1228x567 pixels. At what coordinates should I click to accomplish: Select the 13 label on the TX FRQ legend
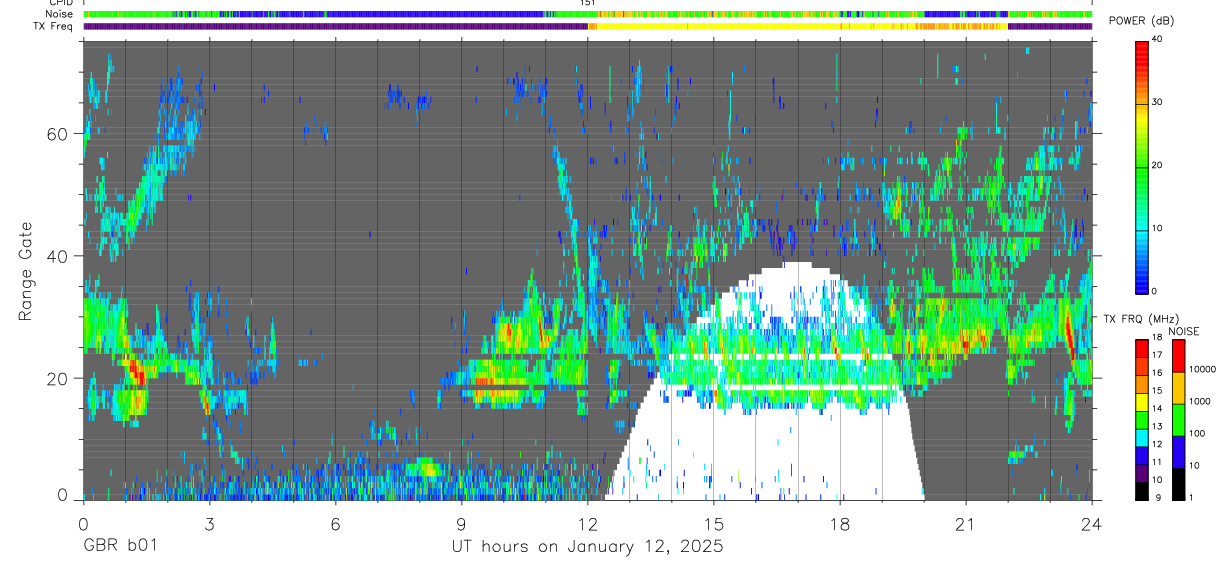click(1156, 427)
